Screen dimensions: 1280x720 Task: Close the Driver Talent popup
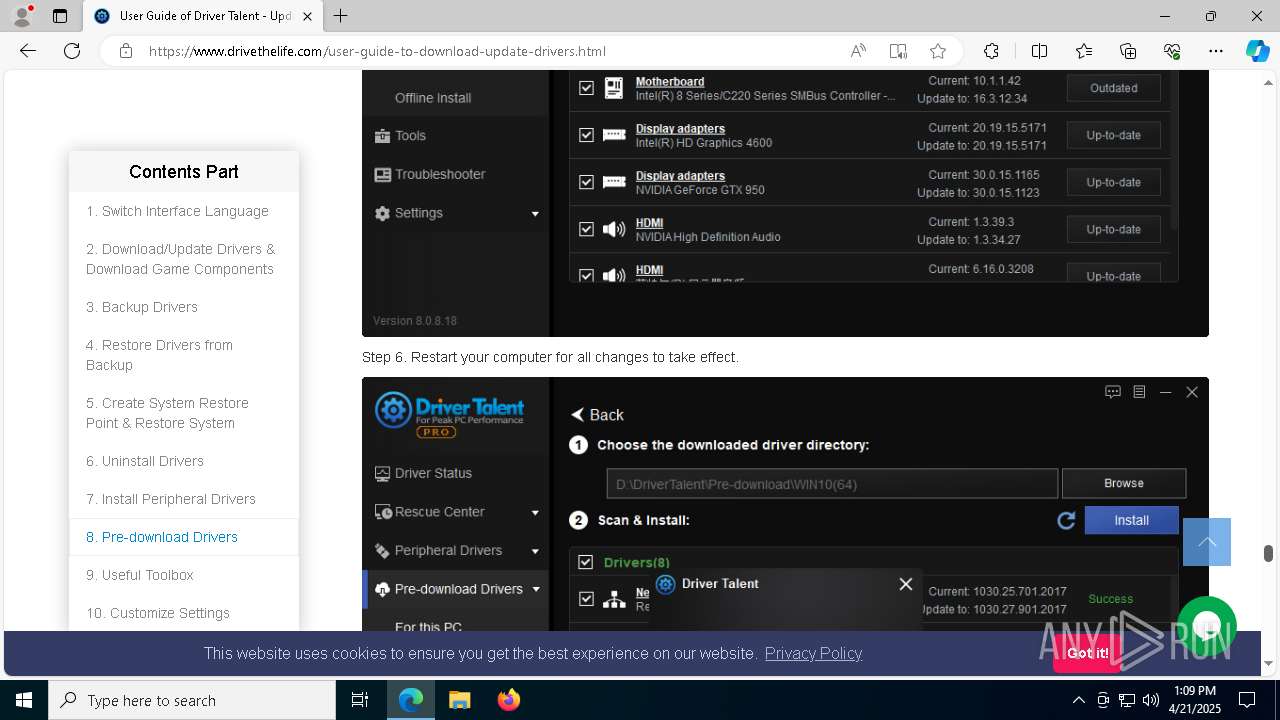[x=906, y=584]
